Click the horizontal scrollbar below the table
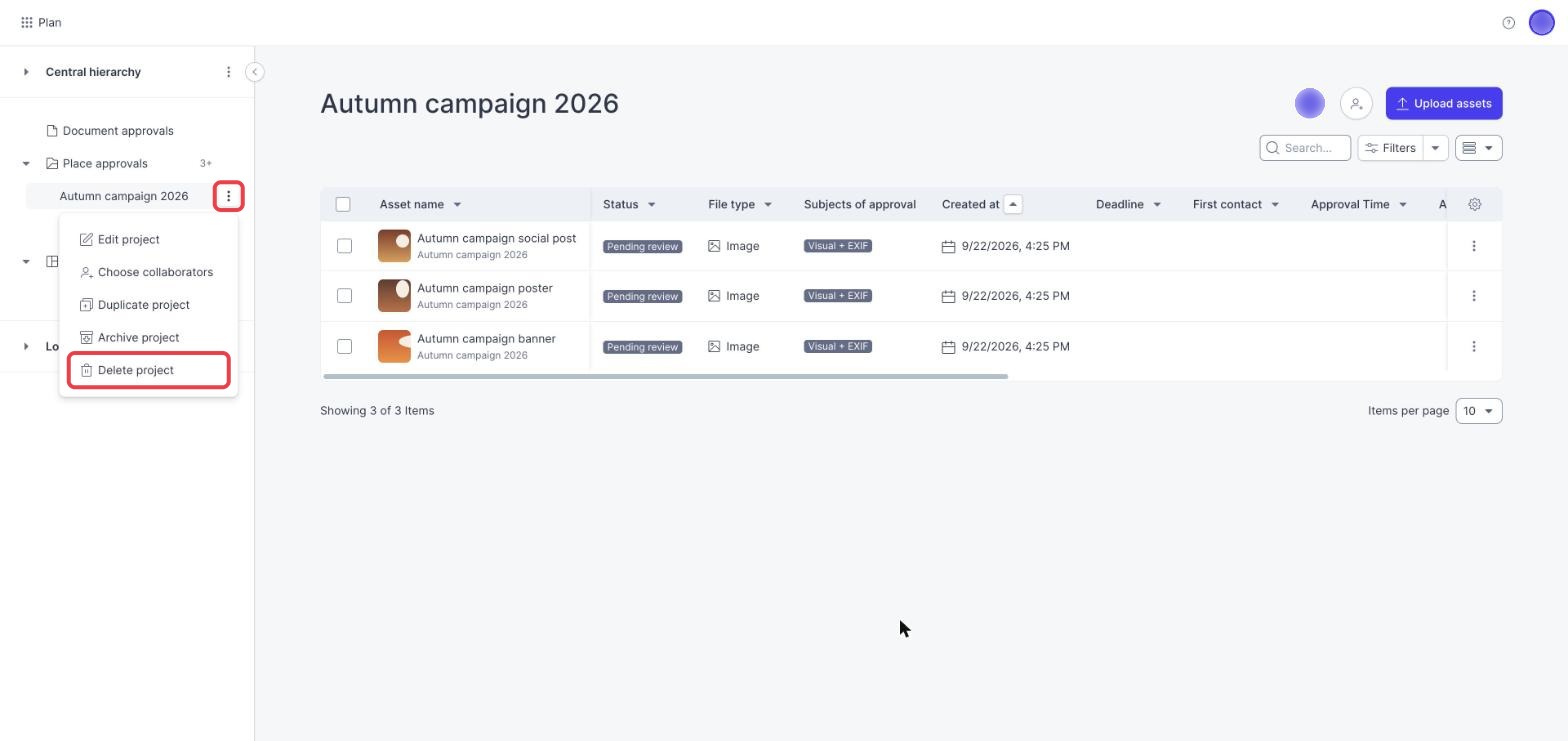 (665, 376)
